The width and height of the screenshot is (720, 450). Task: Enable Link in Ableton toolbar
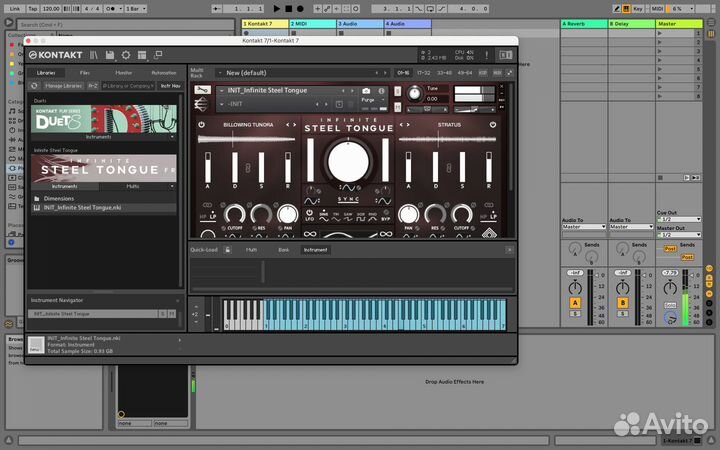click(15, 8)
